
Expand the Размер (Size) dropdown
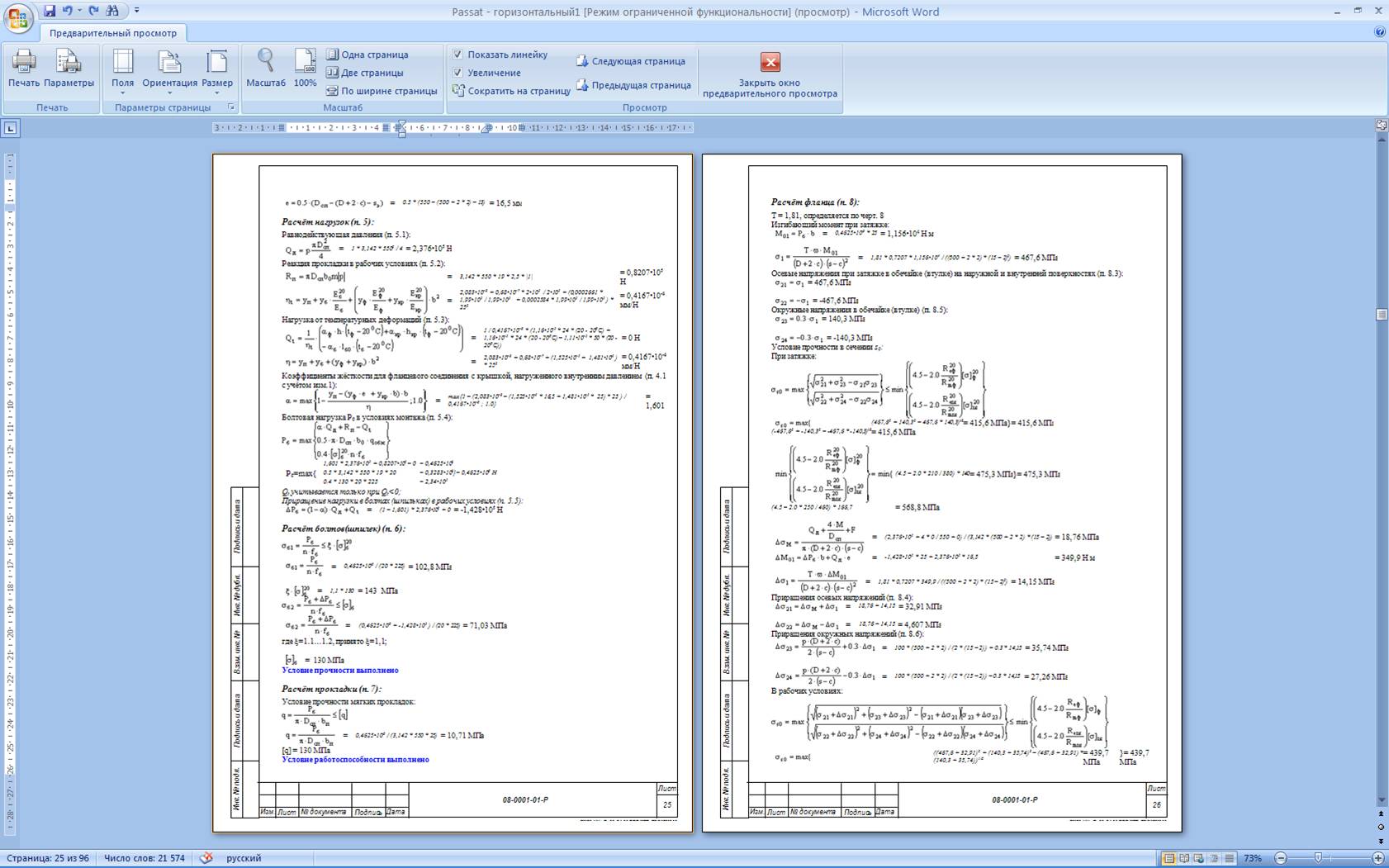(217, 68)
